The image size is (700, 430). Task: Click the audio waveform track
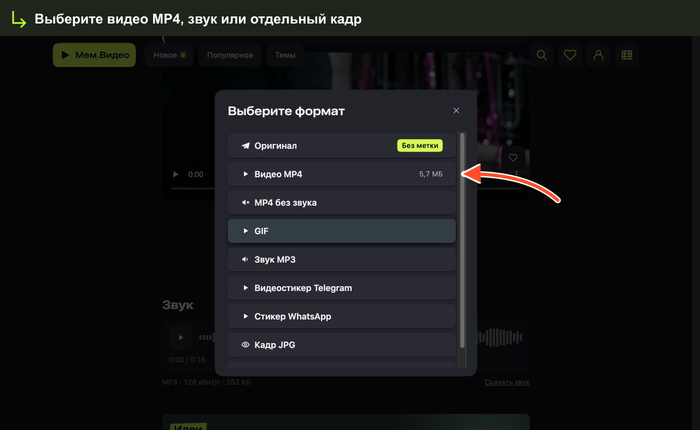tap(360, 337)
